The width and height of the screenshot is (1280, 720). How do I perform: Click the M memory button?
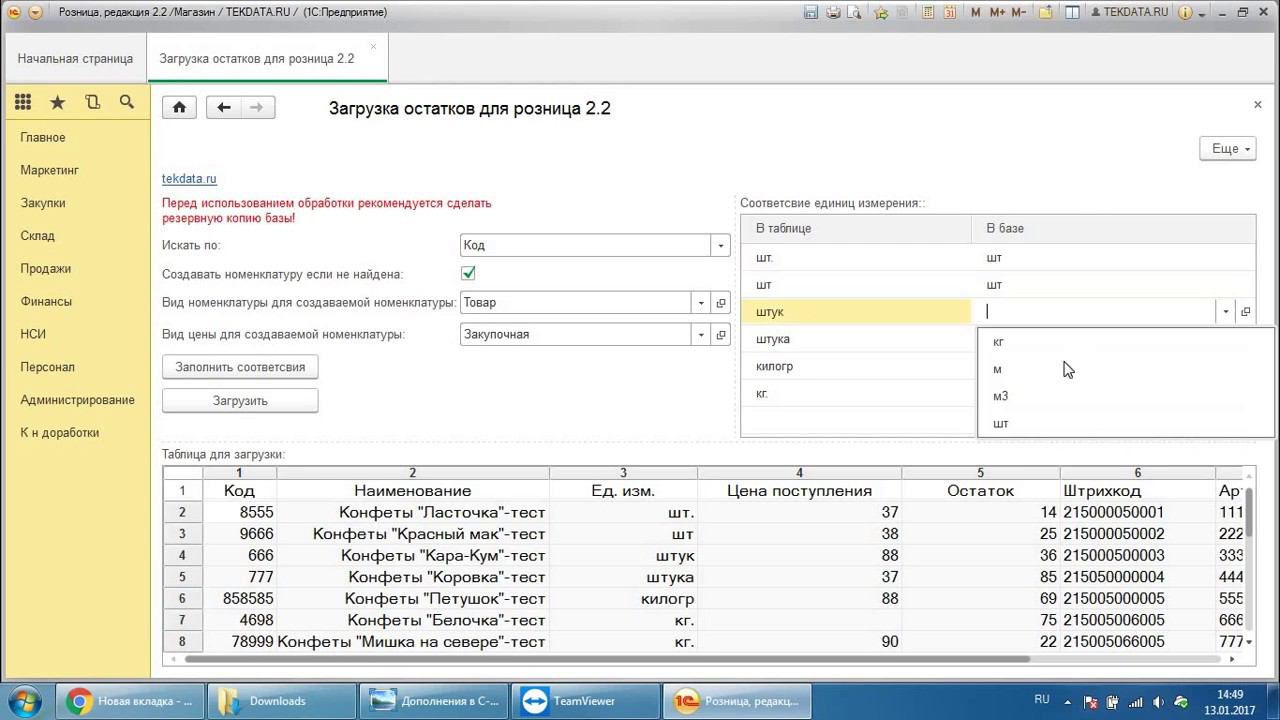976,12
